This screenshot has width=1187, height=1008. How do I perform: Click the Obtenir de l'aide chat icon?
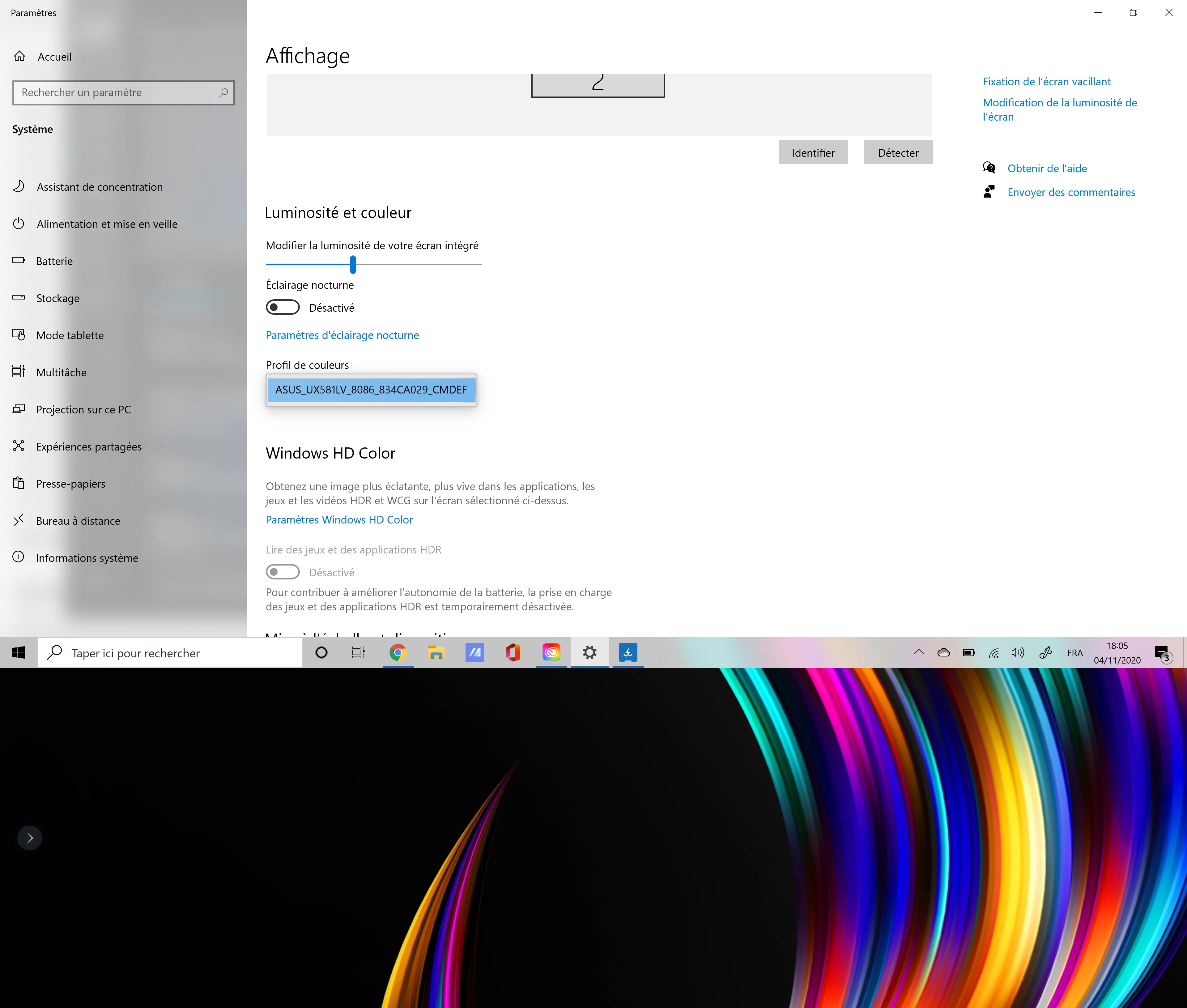click(x=989, y=168)
